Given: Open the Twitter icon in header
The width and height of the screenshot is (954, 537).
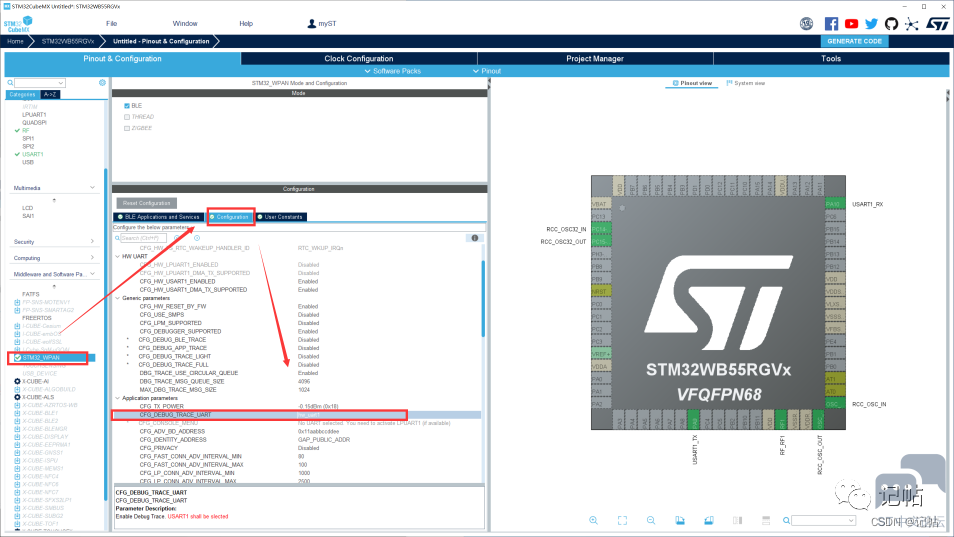Looking at the screenshot, I should (871, 24).
